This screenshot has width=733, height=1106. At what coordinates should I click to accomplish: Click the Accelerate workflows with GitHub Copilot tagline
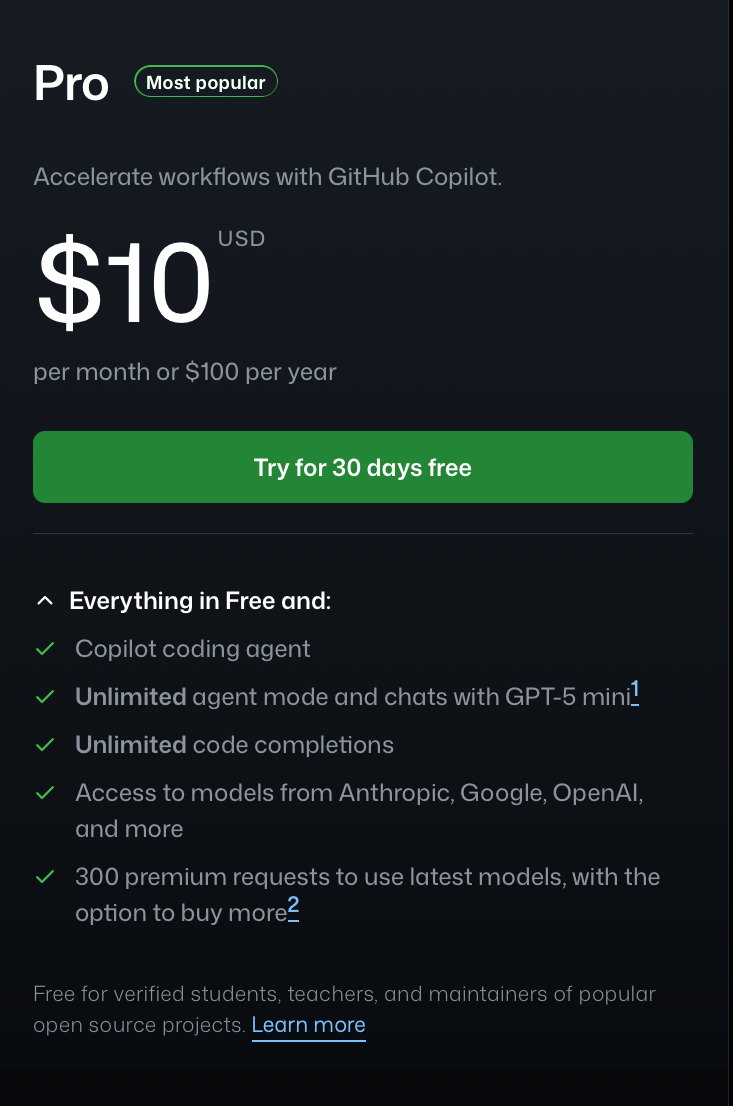pyautogui.click(x=267, y=177)
